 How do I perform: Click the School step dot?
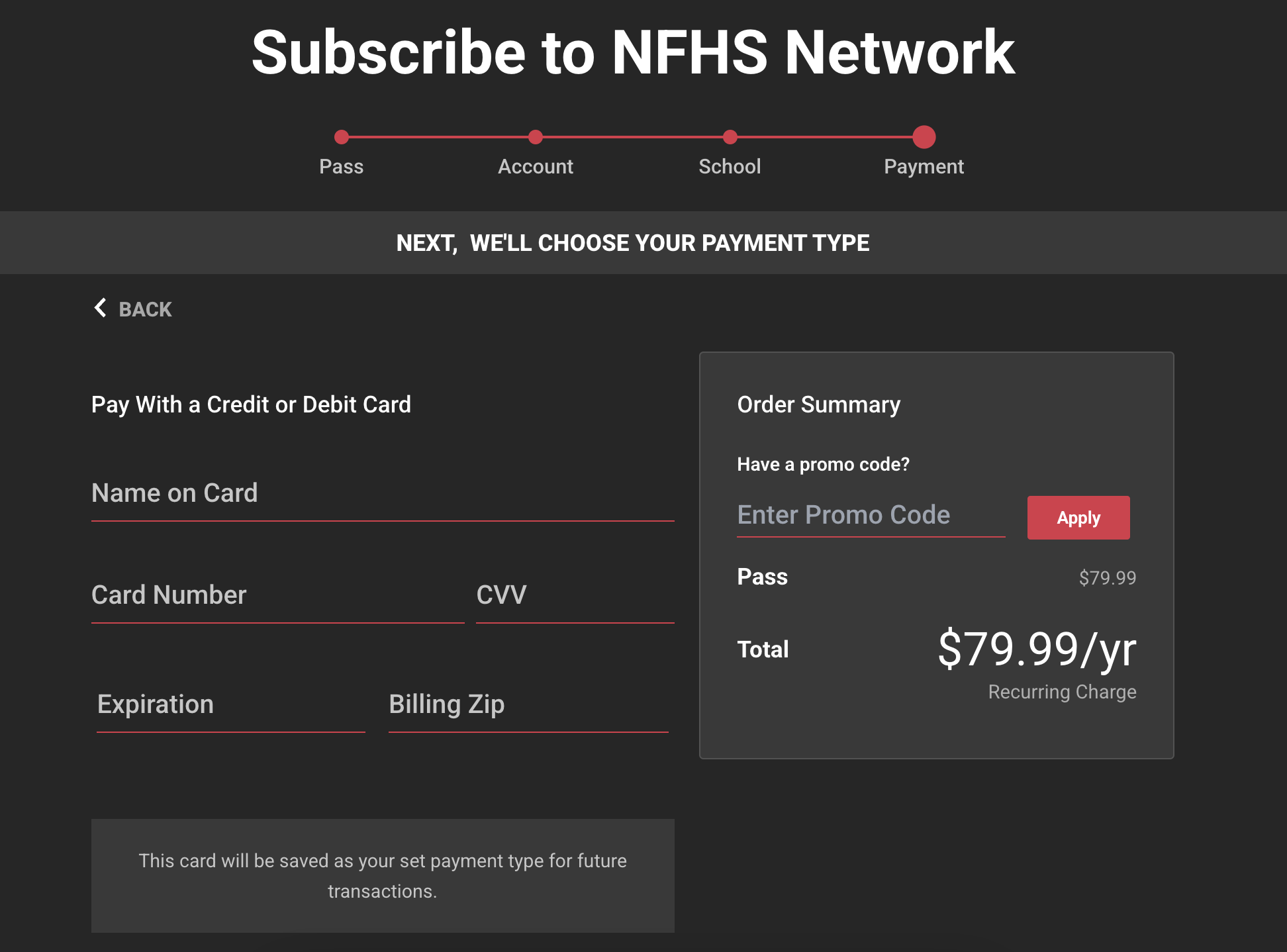click(x=730, y=137)
